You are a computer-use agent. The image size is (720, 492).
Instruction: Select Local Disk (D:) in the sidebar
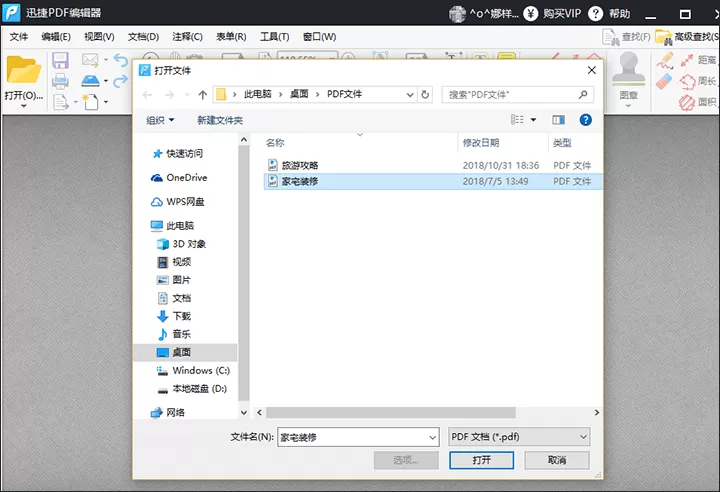(x=192, y=389)
